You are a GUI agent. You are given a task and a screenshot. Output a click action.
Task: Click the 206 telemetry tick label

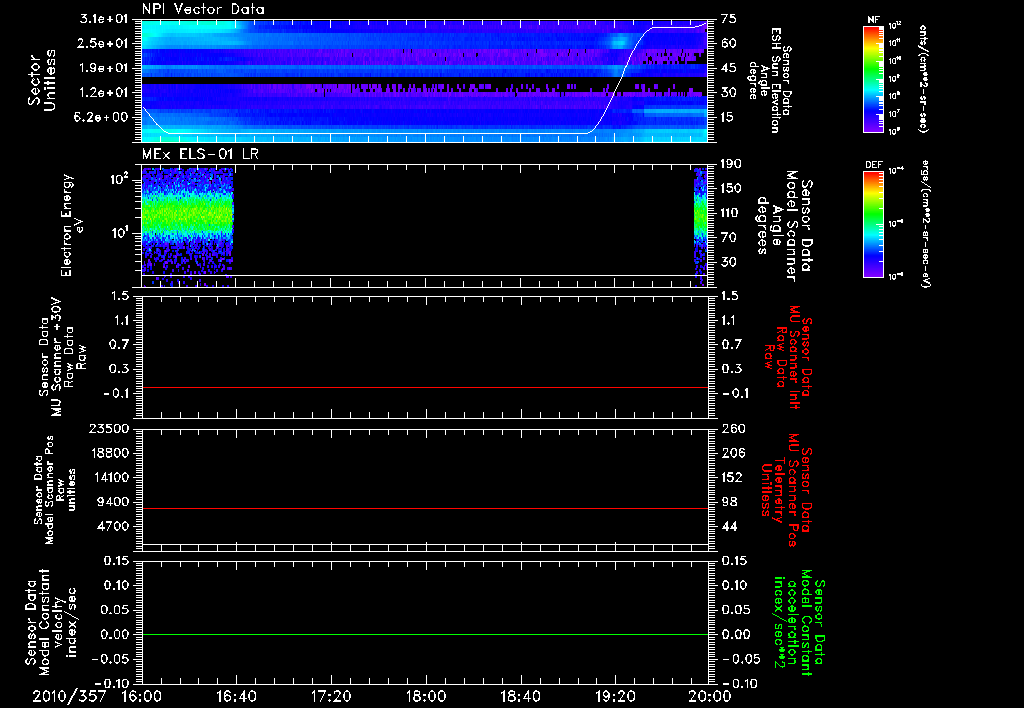point(732,453)
